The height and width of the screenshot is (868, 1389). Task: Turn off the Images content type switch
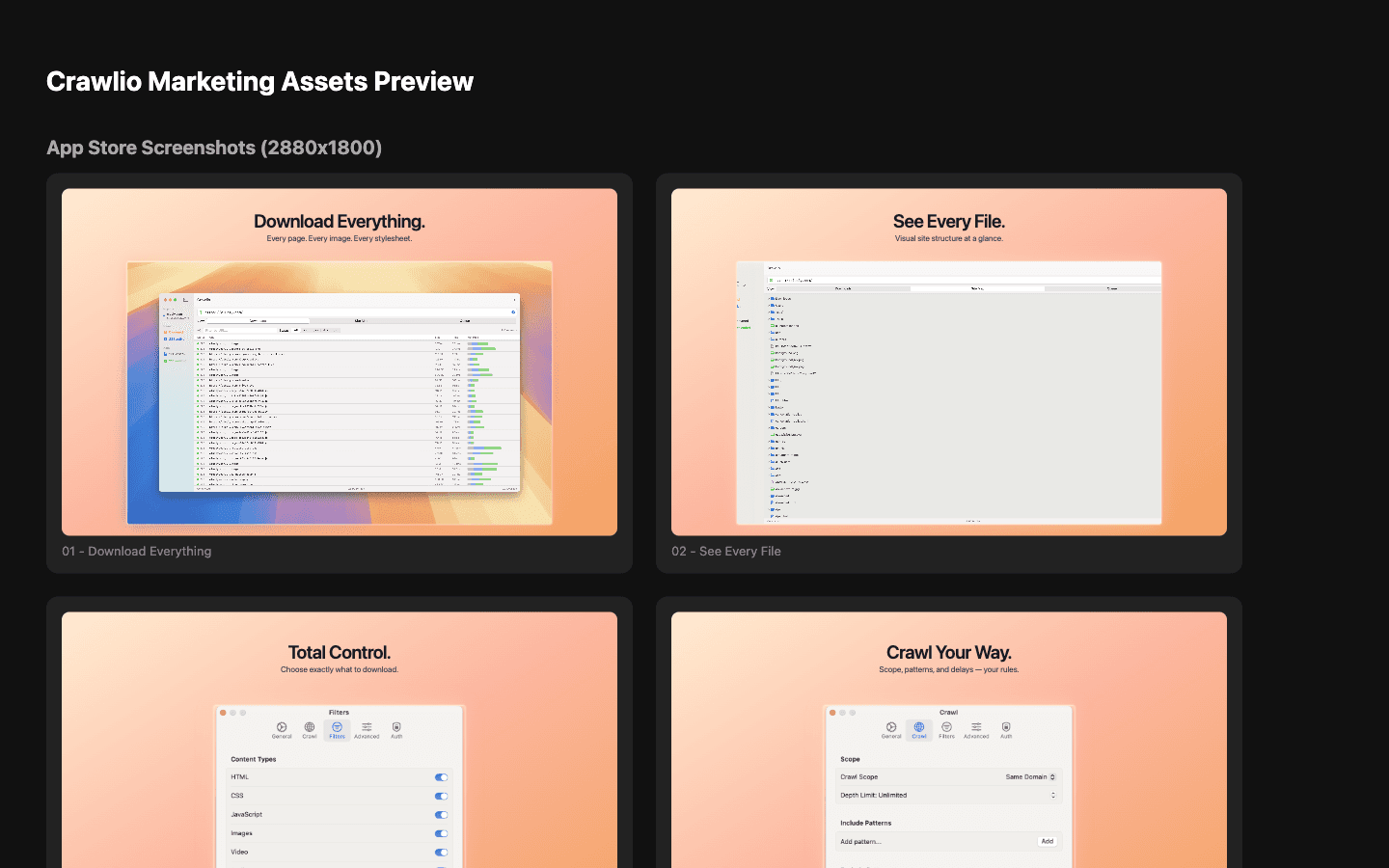pos(441,833)
